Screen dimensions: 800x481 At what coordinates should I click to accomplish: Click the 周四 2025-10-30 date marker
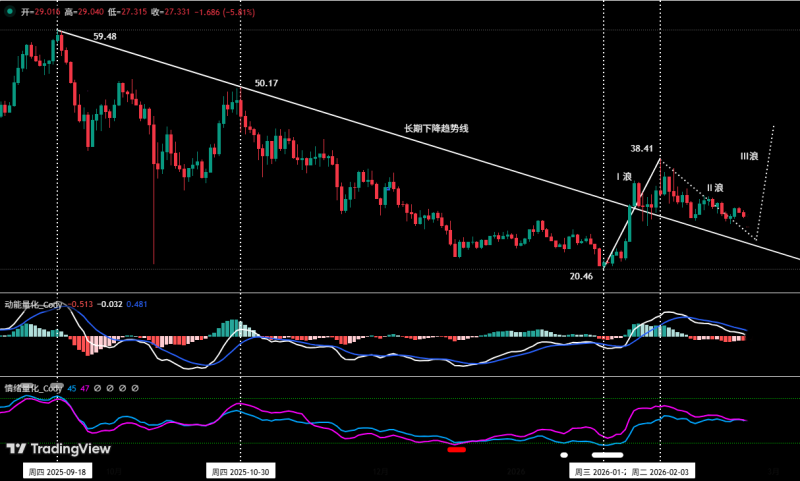coord(240,471)
